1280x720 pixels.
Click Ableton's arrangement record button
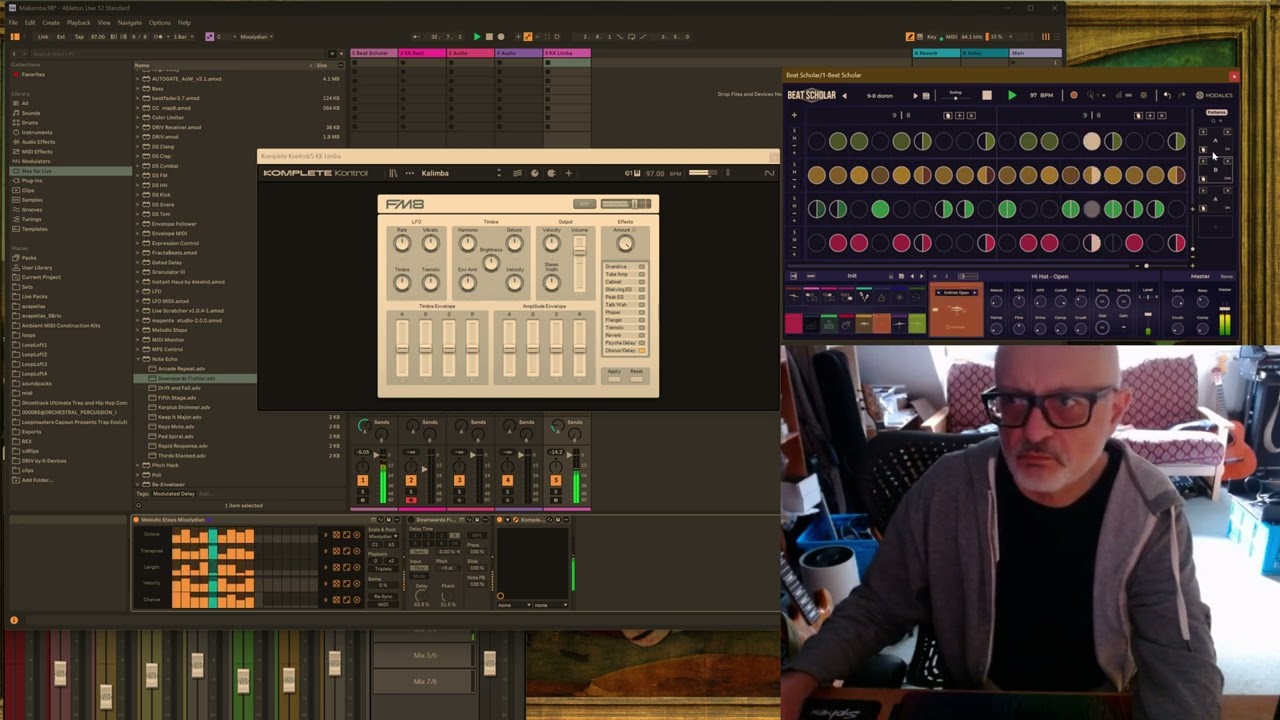pos(501,37)
